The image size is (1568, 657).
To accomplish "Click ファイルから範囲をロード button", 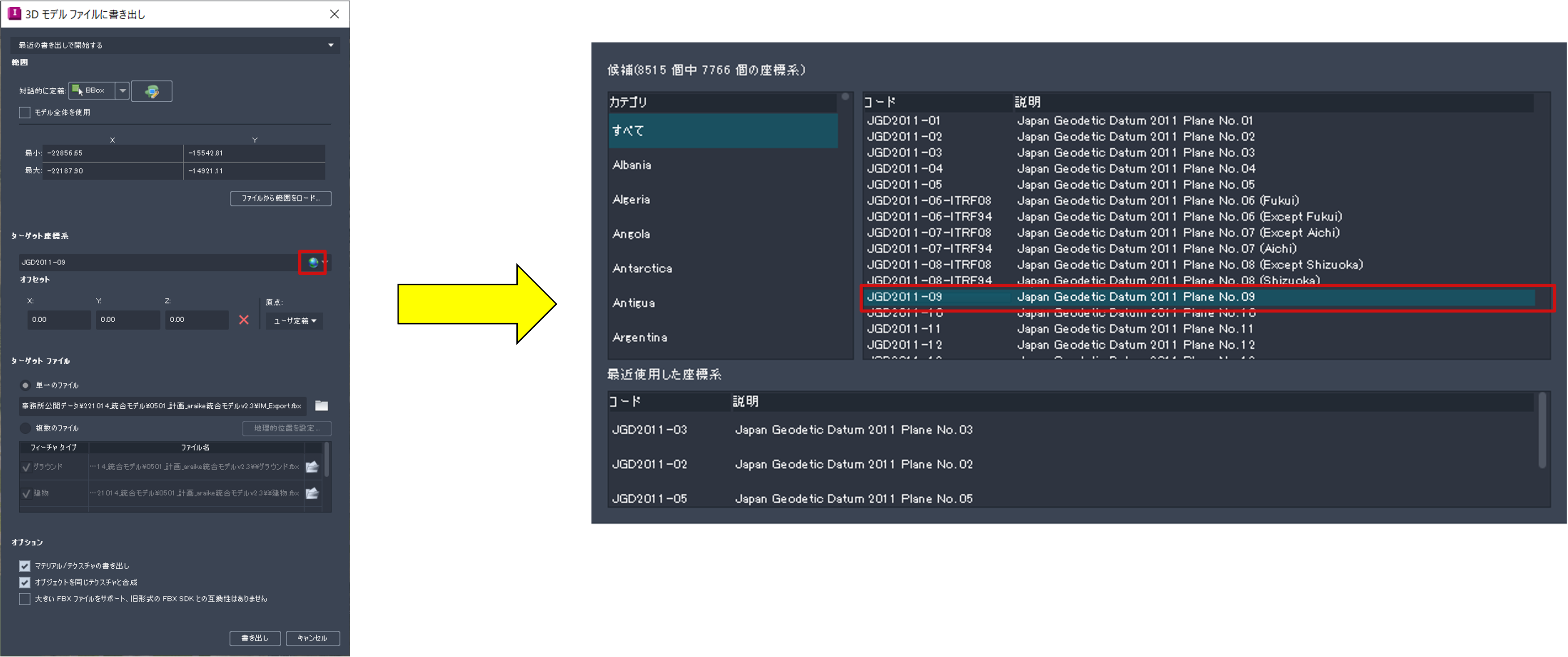I will tap(281, 199).
